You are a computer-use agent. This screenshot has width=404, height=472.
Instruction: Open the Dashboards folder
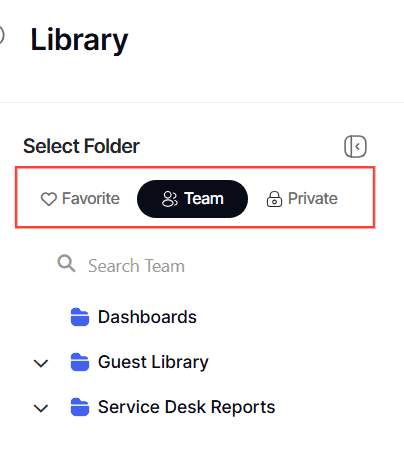click(147, 317)
